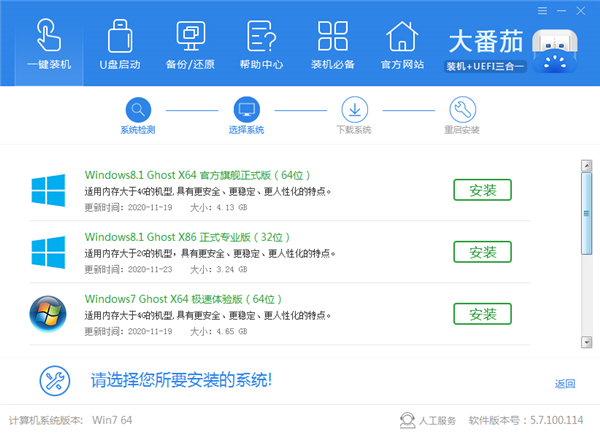Switch to the U盘启动 tab
Image resolution: width=600 pixels, height=434 pixels.
(x=120, y=45)
